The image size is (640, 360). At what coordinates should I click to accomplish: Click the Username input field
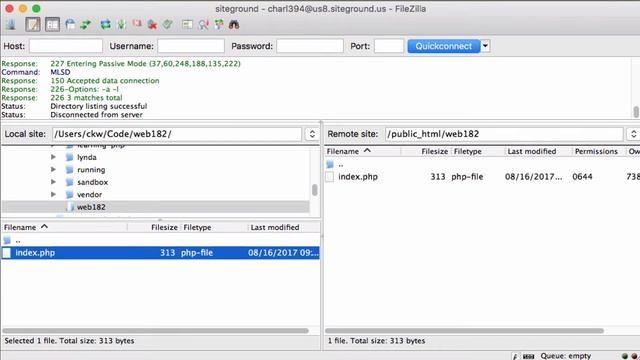pyautogui.click(x=191, y=46)
